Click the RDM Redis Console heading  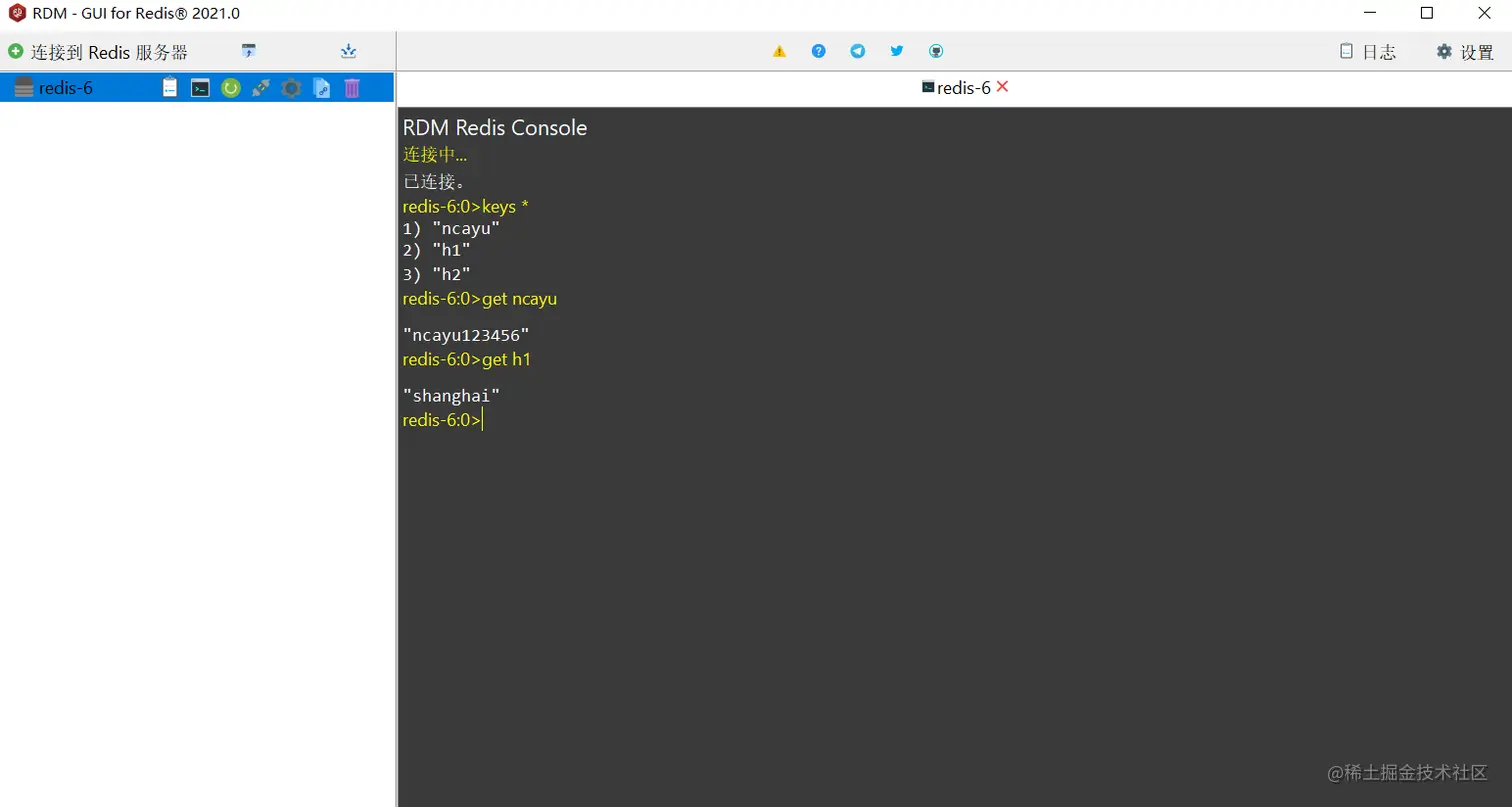pyautogui.click(x=495, y=128)
